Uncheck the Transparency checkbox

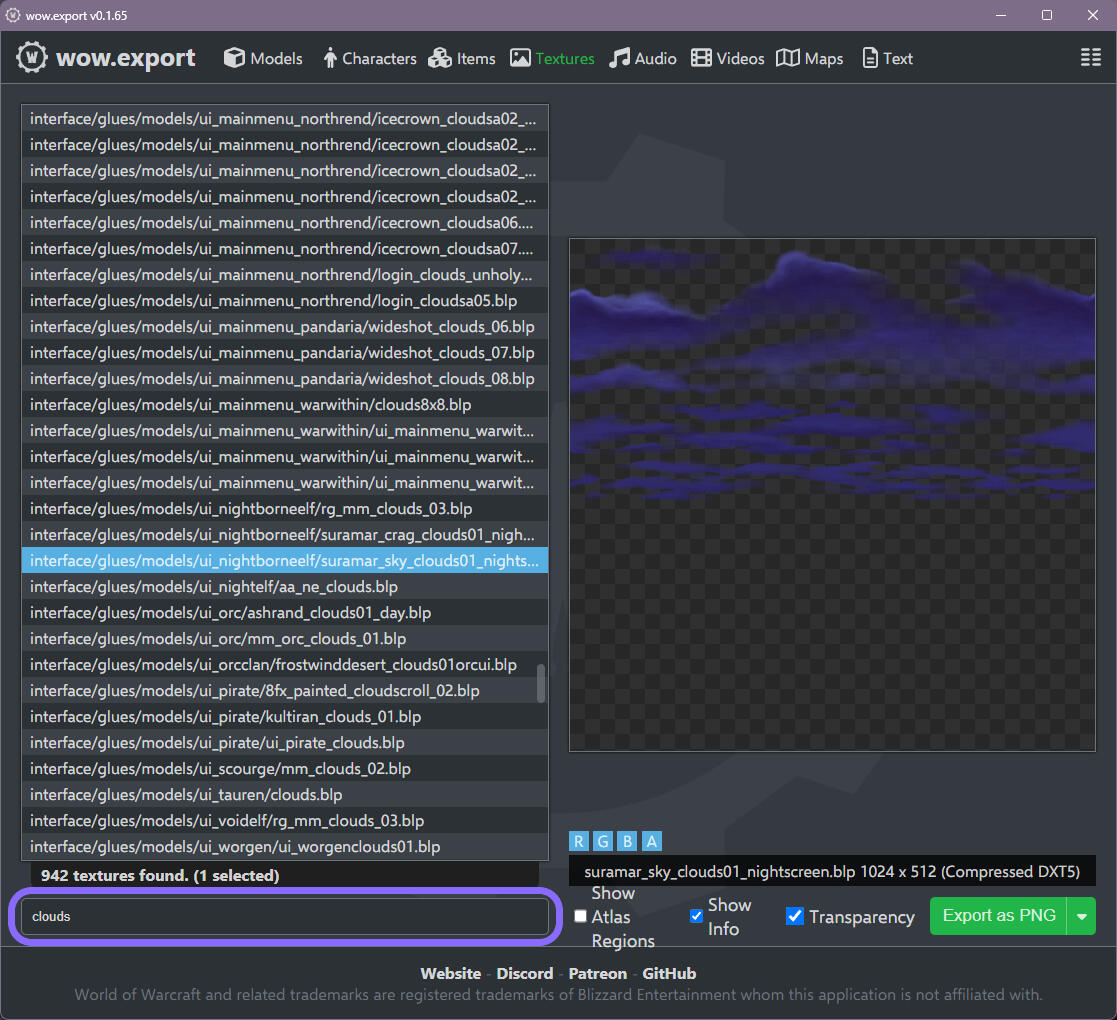(x=795, y=916)
